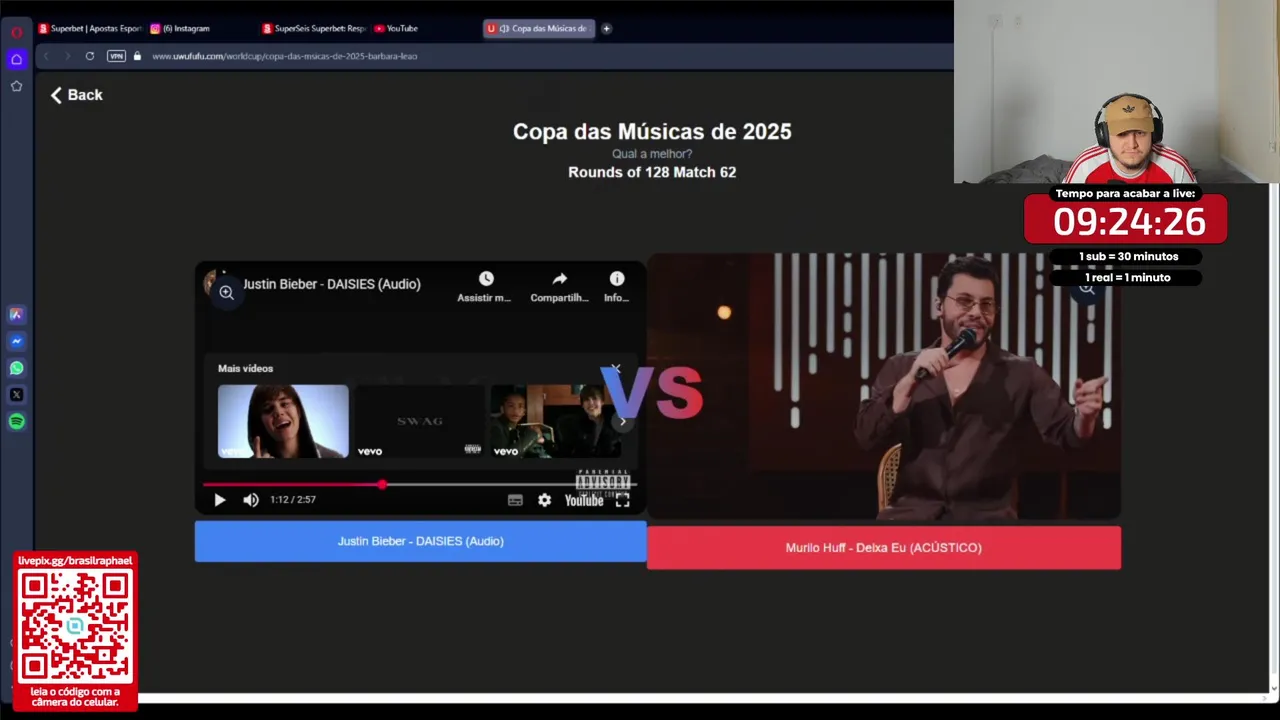Click the Murilo Huff video image
Viewport: 1280px width, 720px height.
[x=884, y=387]
